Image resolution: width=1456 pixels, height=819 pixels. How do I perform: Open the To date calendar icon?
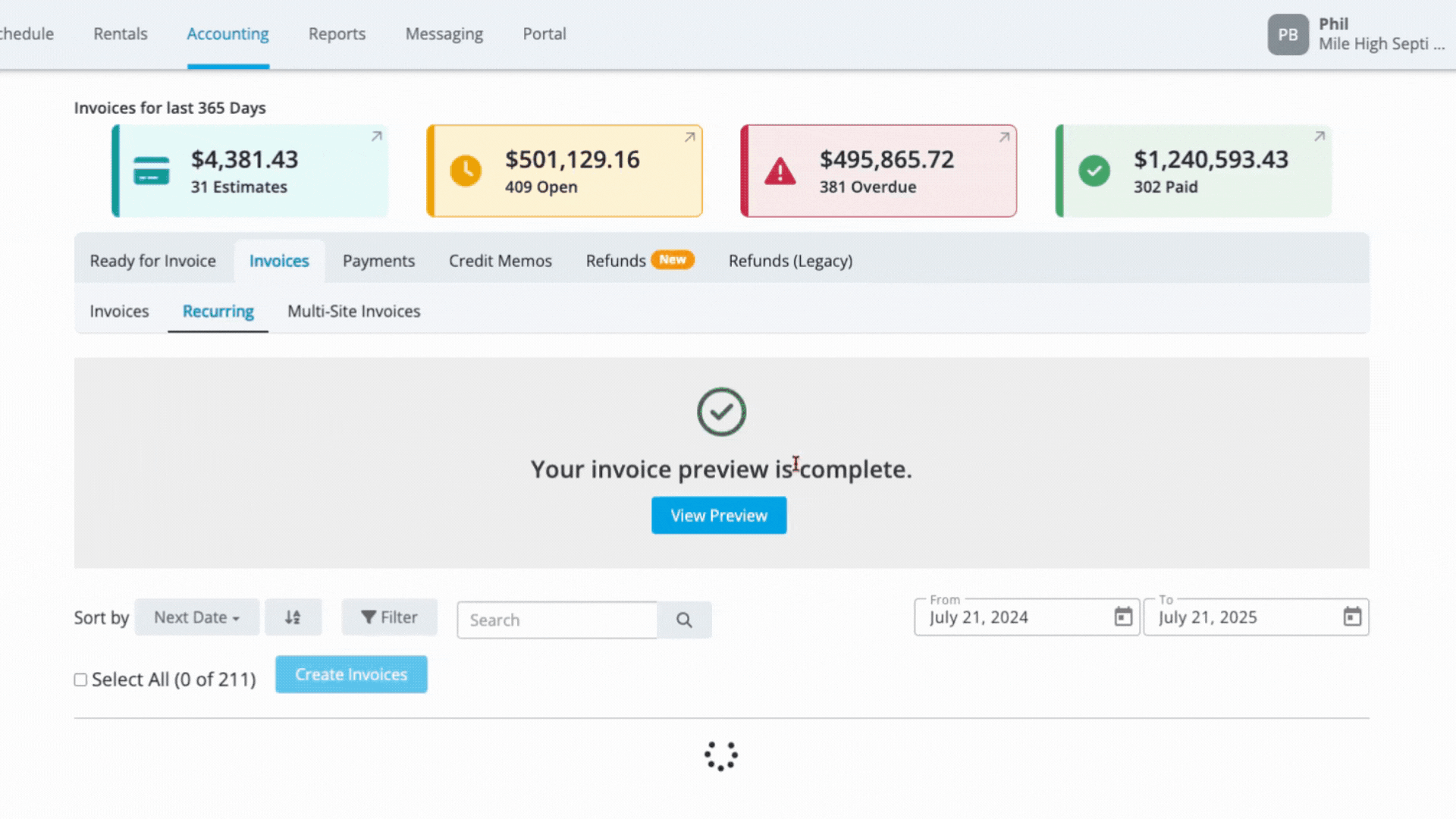pyautogui.click(x=1351, y=617)
